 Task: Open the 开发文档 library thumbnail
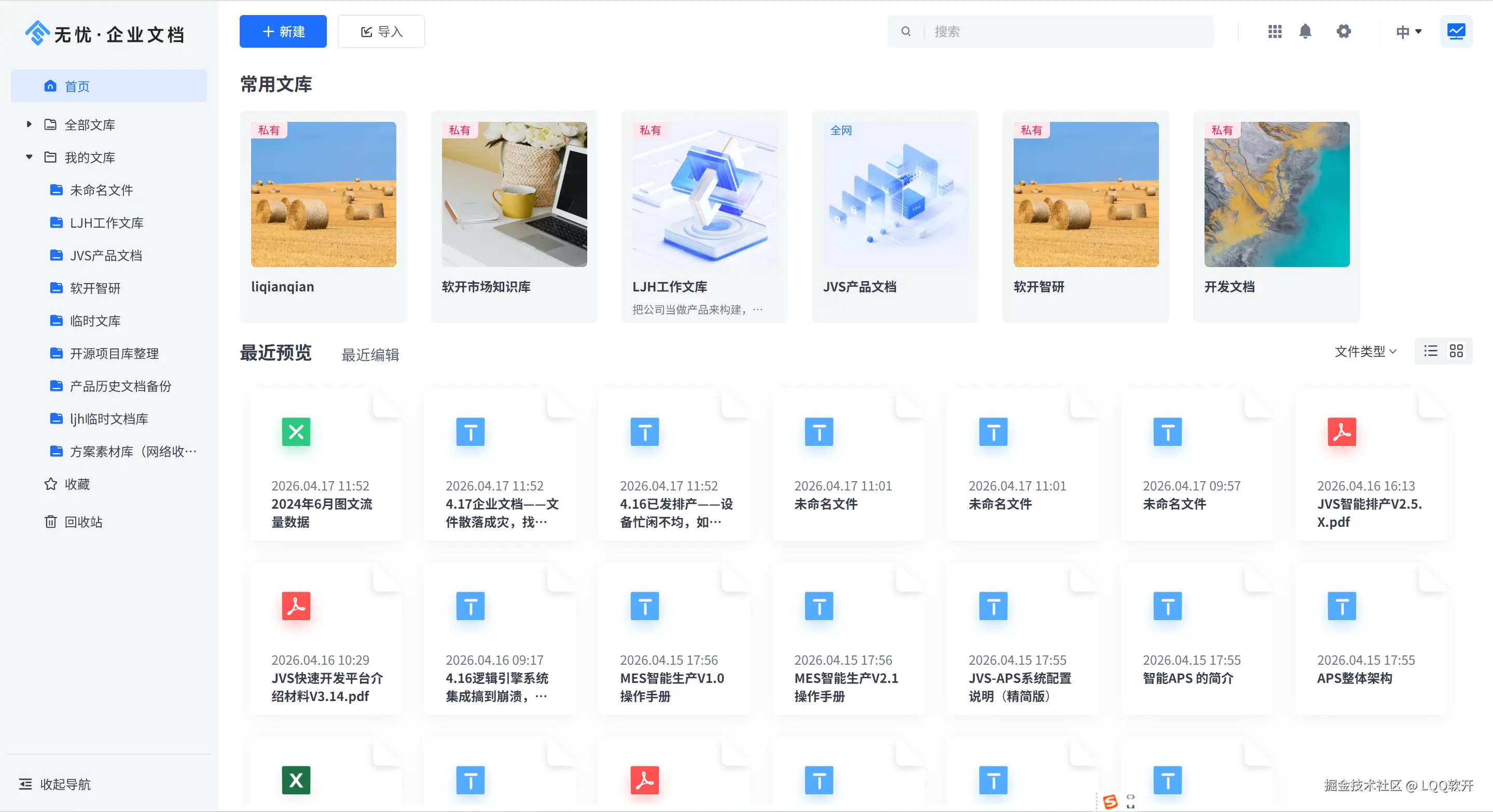(1276, 194)
